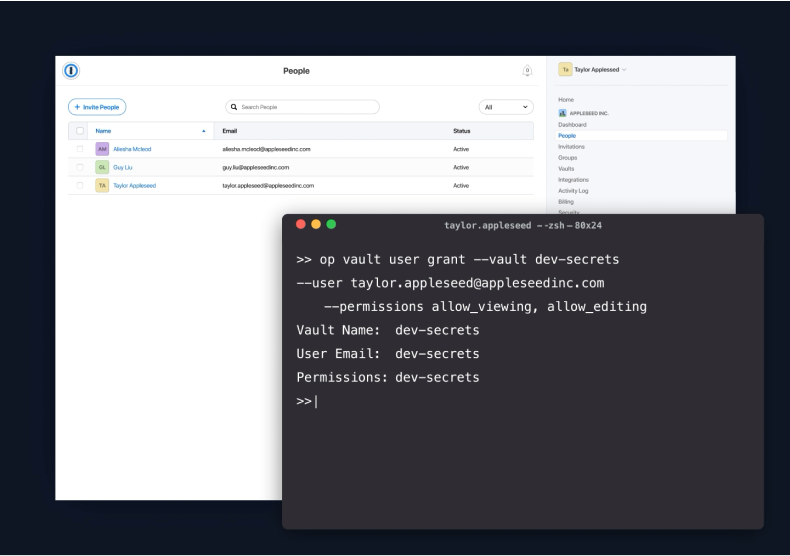The image size is (790, 556).
Task: Click Taylor Appleseed's TA avatar in table
Action: (x=102, y=185)
